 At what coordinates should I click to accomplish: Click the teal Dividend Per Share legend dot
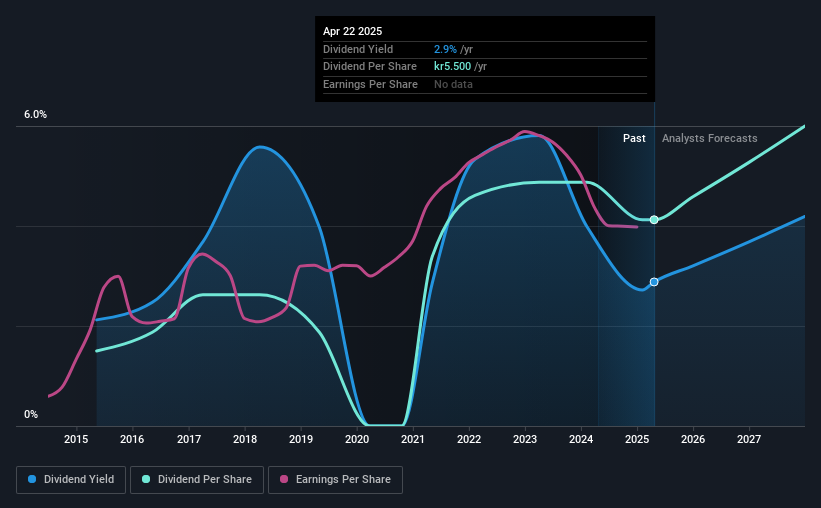146,479
